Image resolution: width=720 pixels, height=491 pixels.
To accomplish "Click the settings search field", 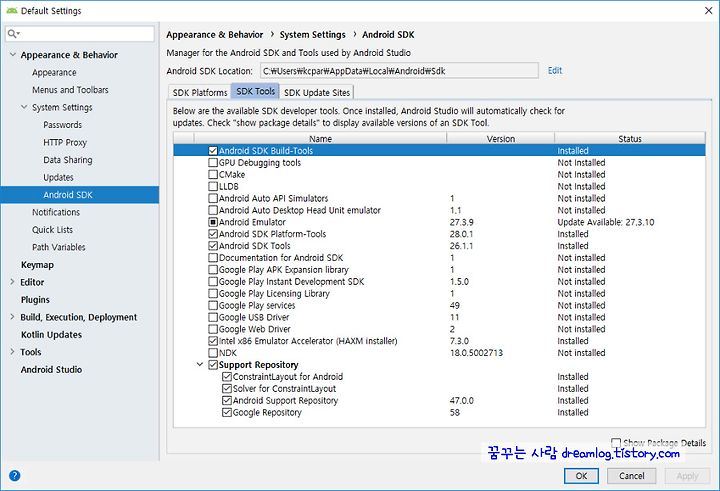I will point(80,34).
